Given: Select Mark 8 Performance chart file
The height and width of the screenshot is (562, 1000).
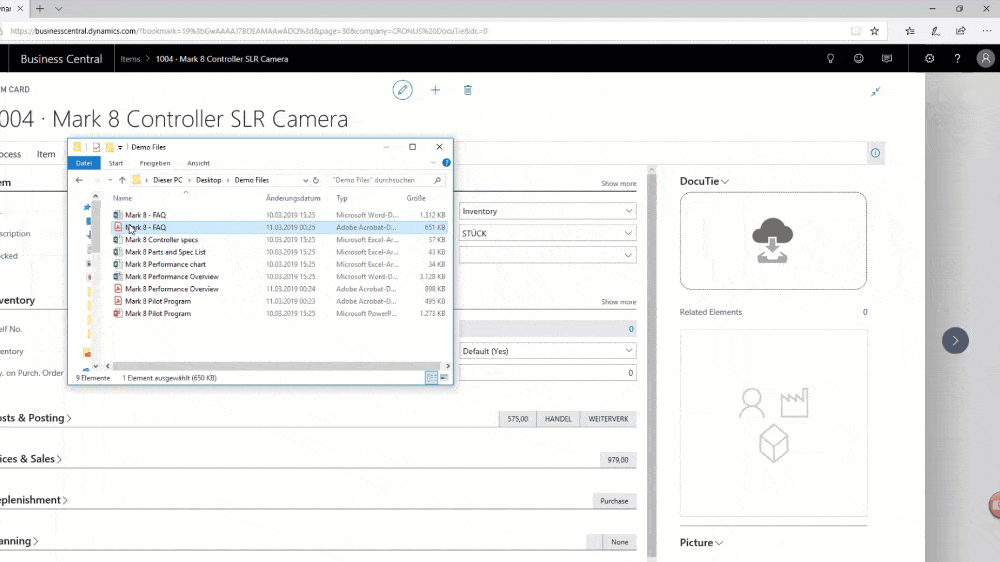Looking at the screenshot, I should click(x=279, y=264).
